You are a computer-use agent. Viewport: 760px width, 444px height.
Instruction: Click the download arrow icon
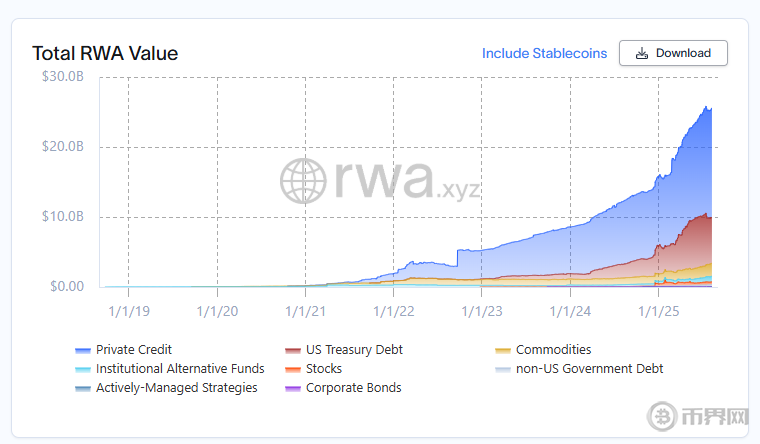[642, 53]
